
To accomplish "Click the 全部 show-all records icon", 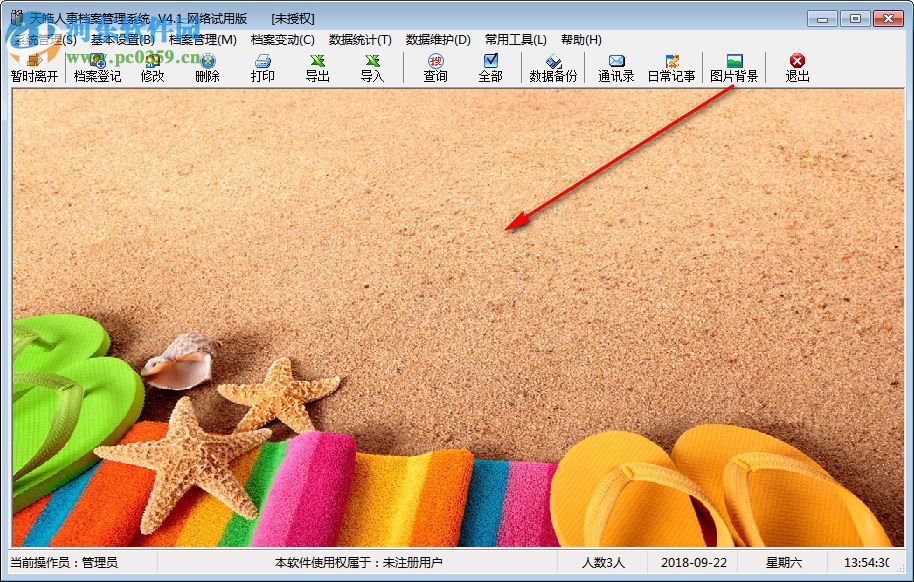I will tap(489, 68).
